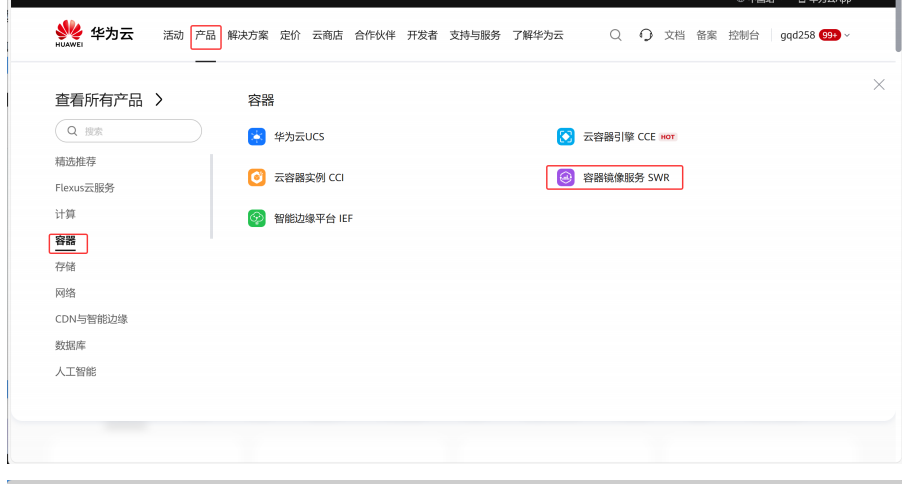Click the 云容器实例 CCI icon
This screenshot has width=902, height=484.
257,177
